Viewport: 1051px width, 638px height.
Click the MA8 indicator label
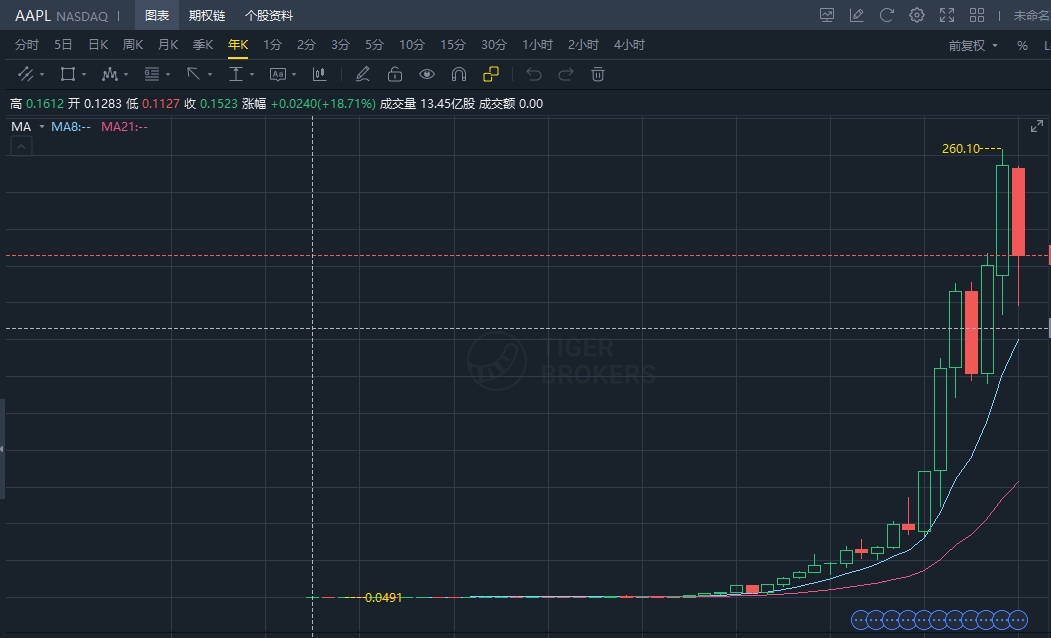click(71, 127)
